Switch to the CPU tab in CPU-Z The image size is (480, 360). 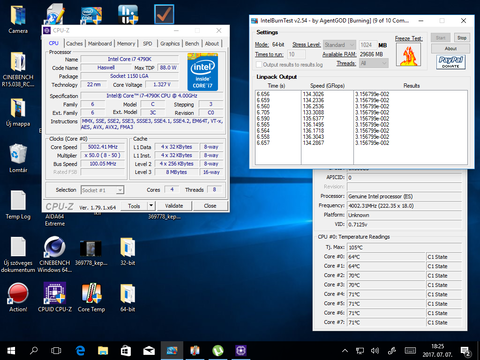tap(54, 43)
